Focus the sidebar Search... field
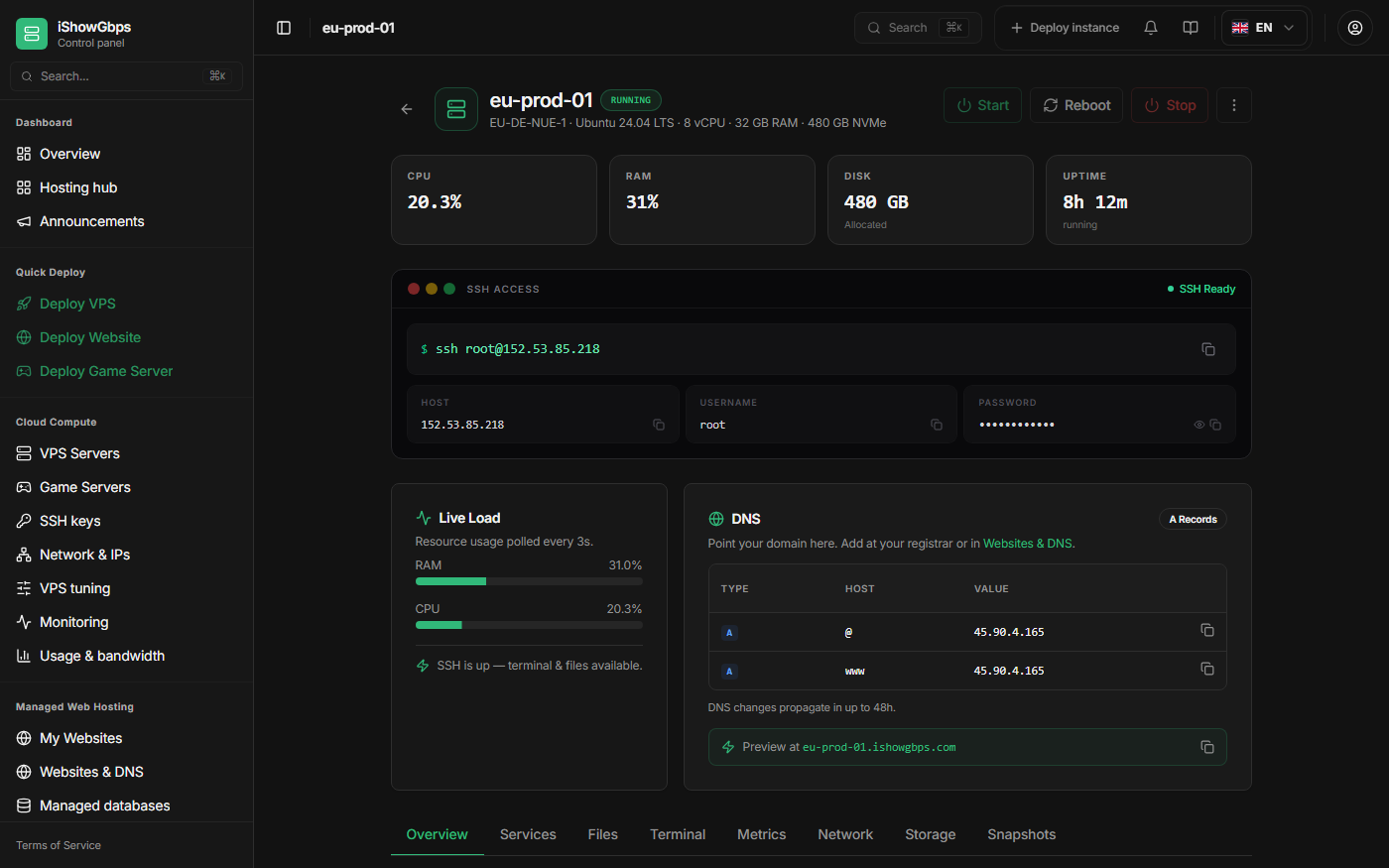 pyautogui.click(x=126, y=76)
